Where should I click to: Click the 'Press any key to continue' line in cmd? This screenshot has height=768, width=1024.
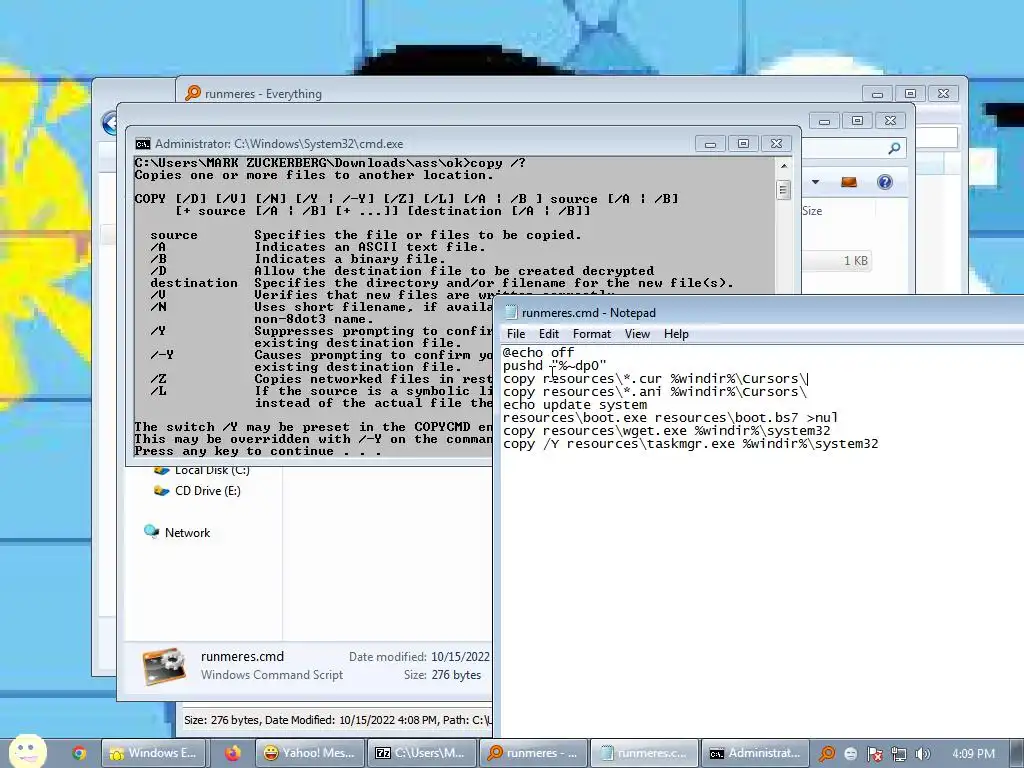258,451
